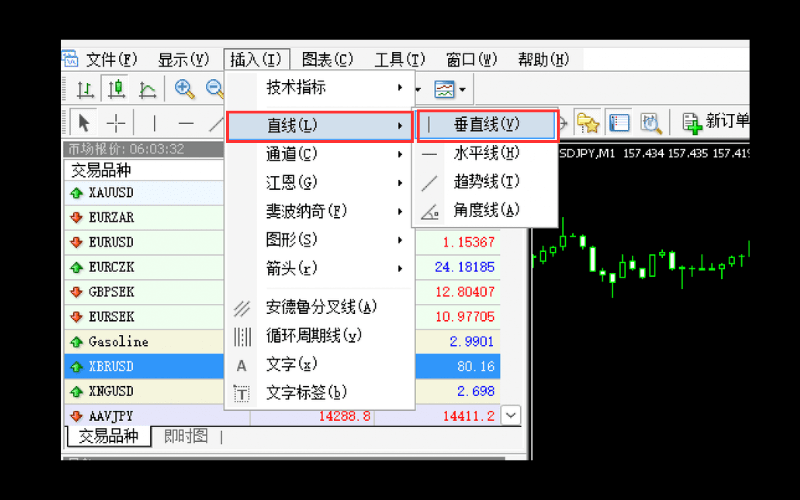This screenshot has width=800, height=500.
Task: Switch to candlestick chart icon
Action: (116, 89)
